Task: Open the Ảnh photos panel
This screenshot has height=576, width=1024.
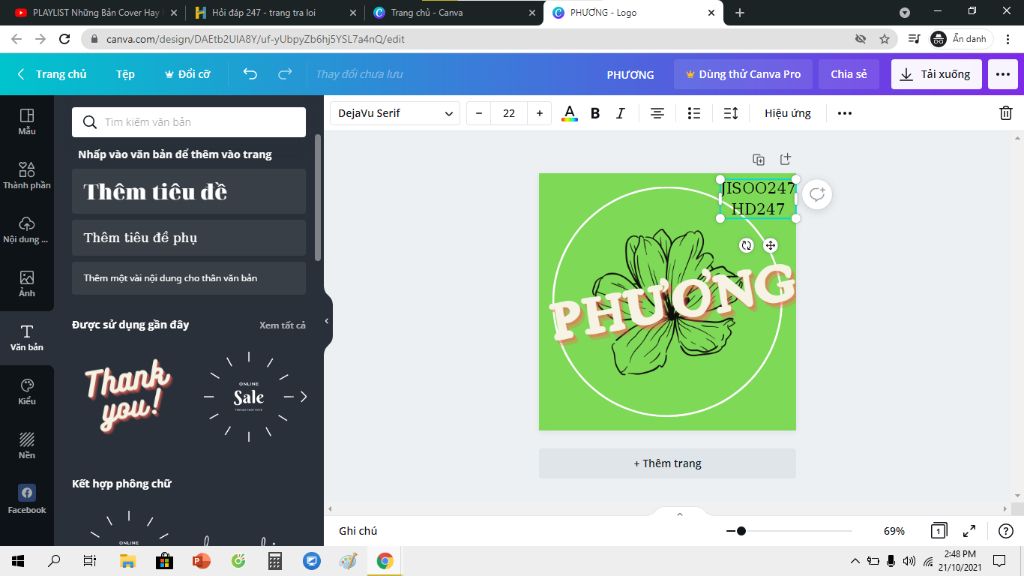Action: [x=27, y=283]
